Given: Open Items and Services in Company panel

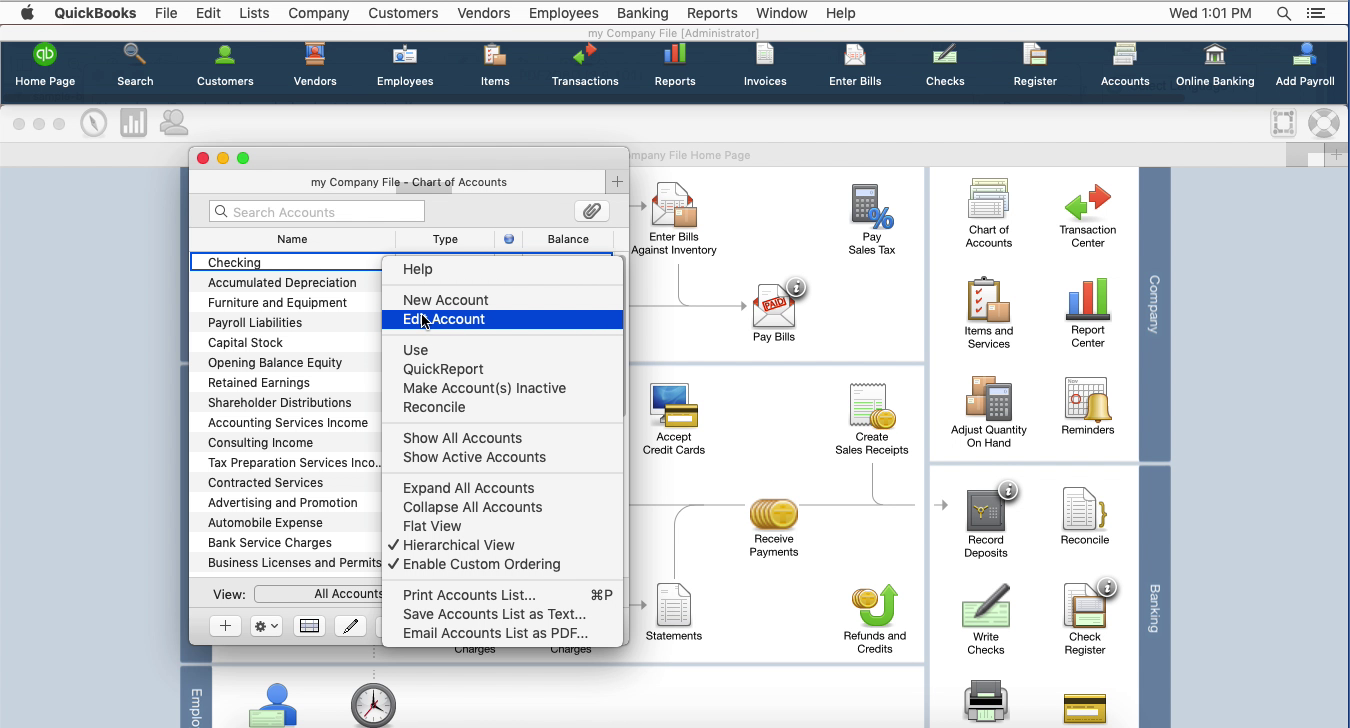Looking at the screenshot, I should [989, 313].
